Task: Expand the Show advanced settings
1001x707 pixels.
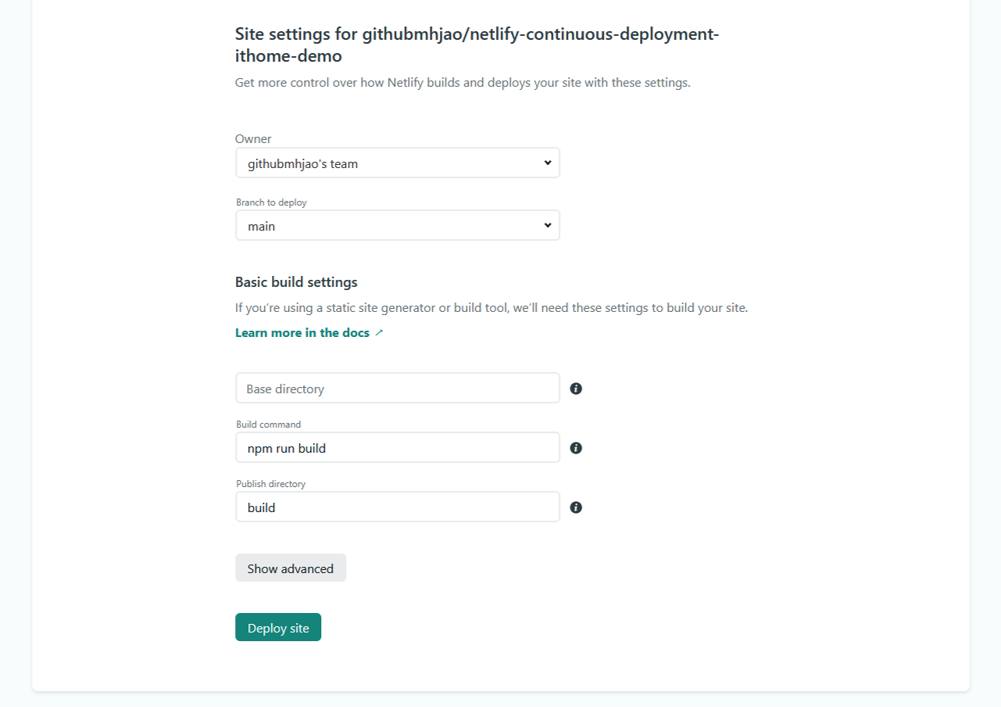Action: (290, 568)
